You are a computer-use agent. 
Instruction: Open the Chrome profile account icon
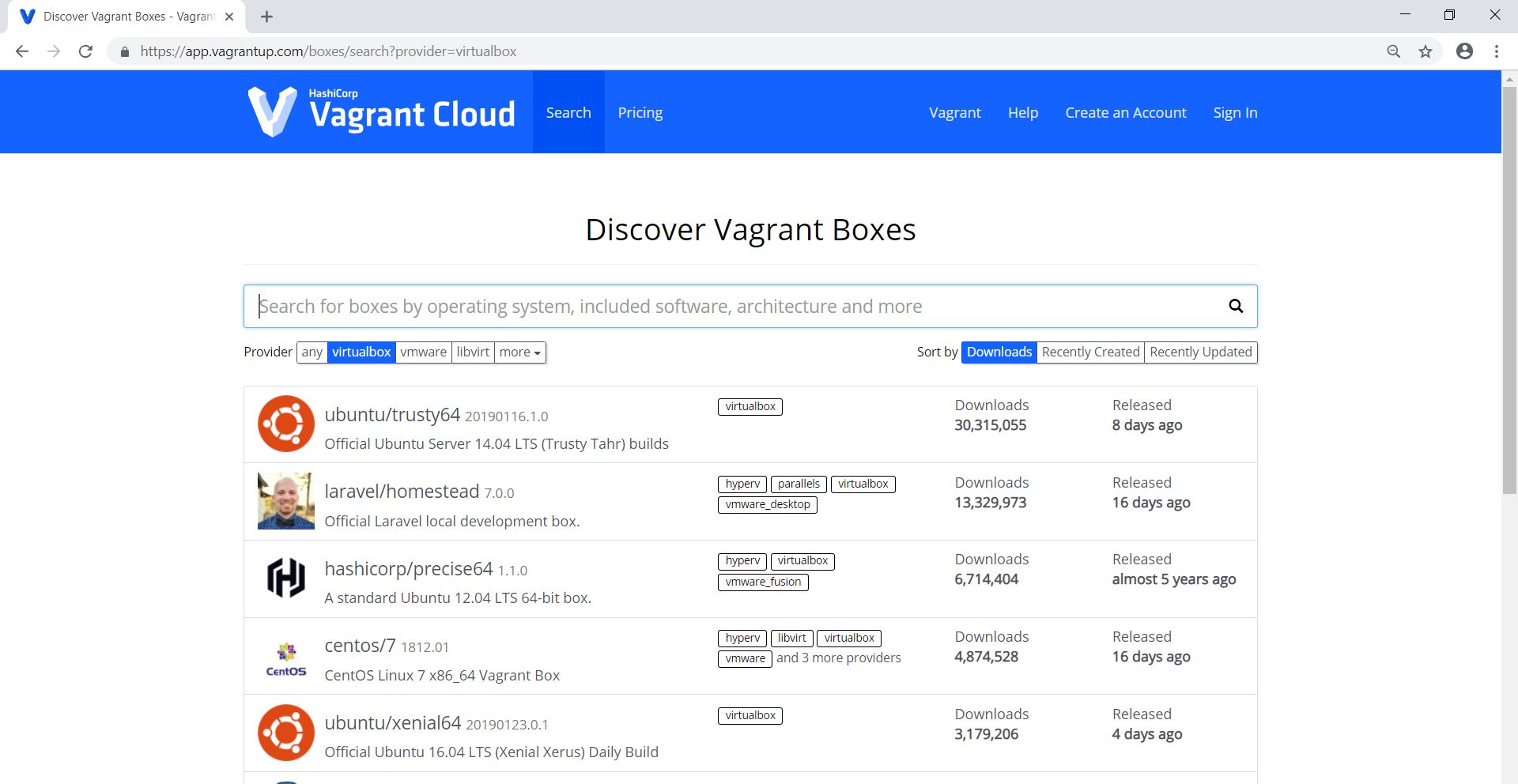tap(1465, 51)
